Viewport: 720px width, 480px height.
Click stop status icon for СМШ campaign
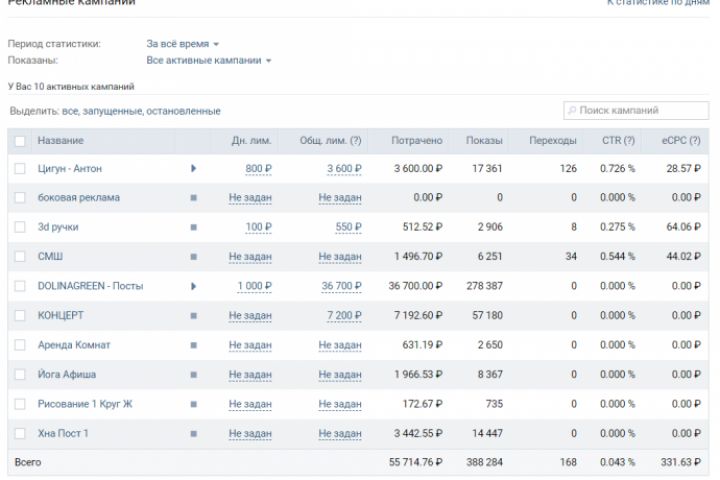pyautogui.click(x=193, y=257)
